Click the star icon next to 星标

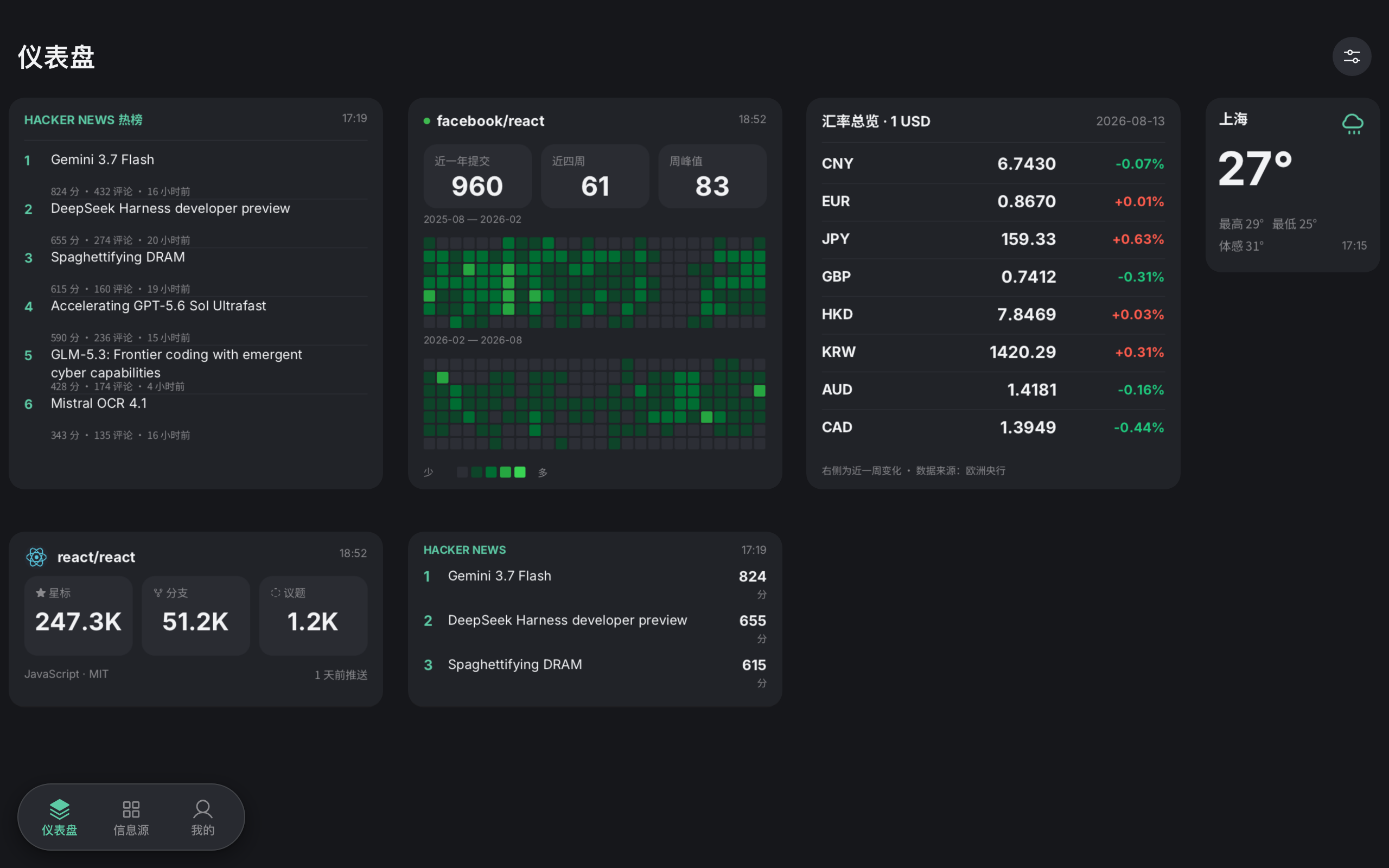(41, 592)
